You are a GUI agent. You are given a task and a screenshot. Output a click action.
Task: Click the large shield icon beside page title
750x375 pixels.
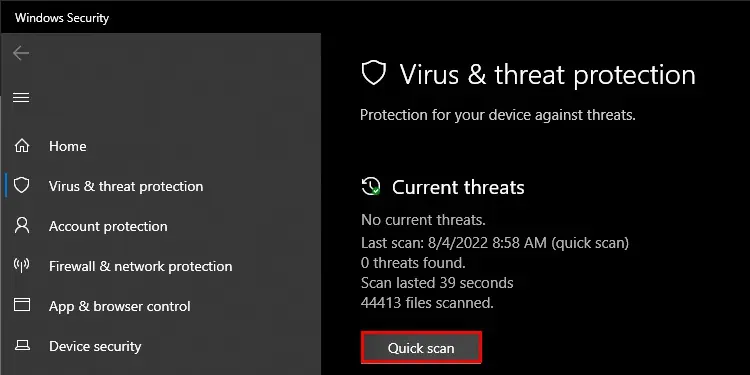[x=374, y=74]
